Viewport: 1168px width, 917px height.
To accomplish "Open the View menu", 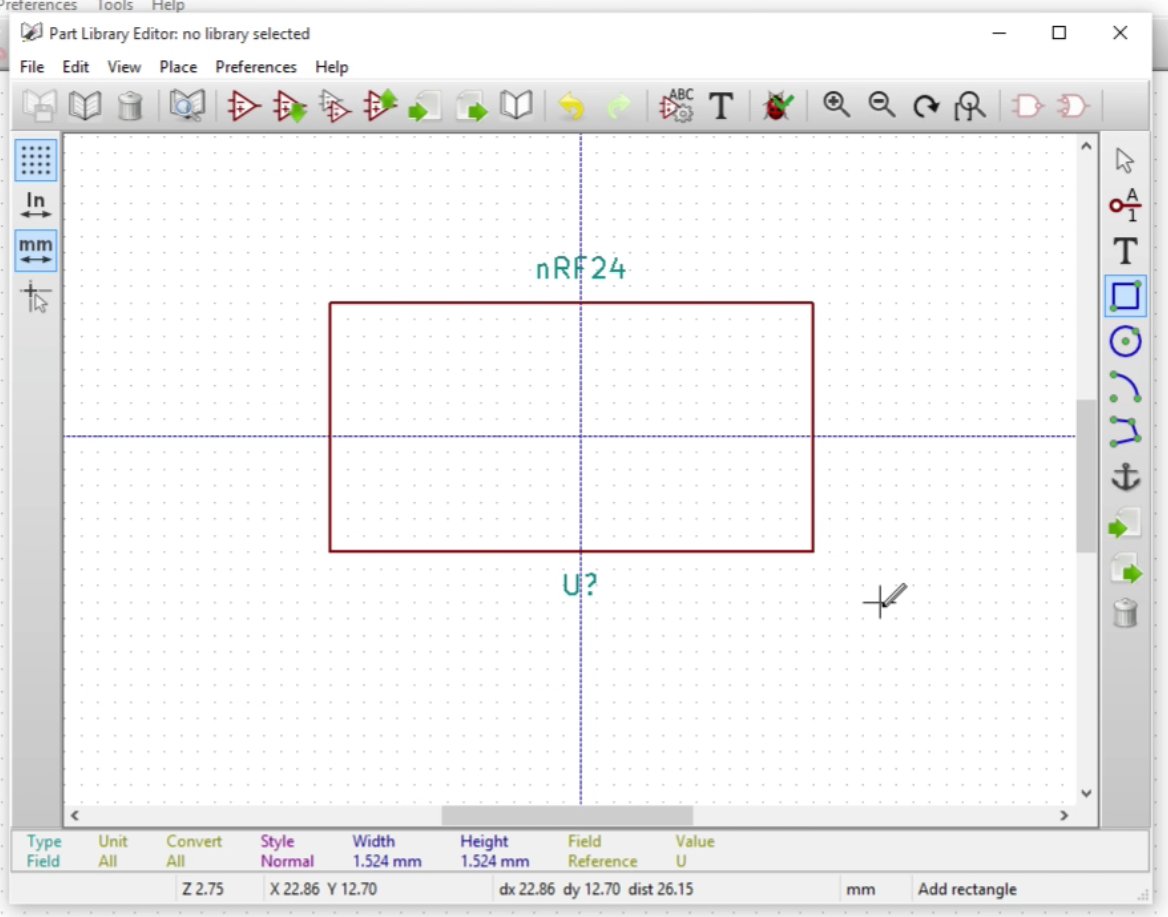I will click(124, 67).
